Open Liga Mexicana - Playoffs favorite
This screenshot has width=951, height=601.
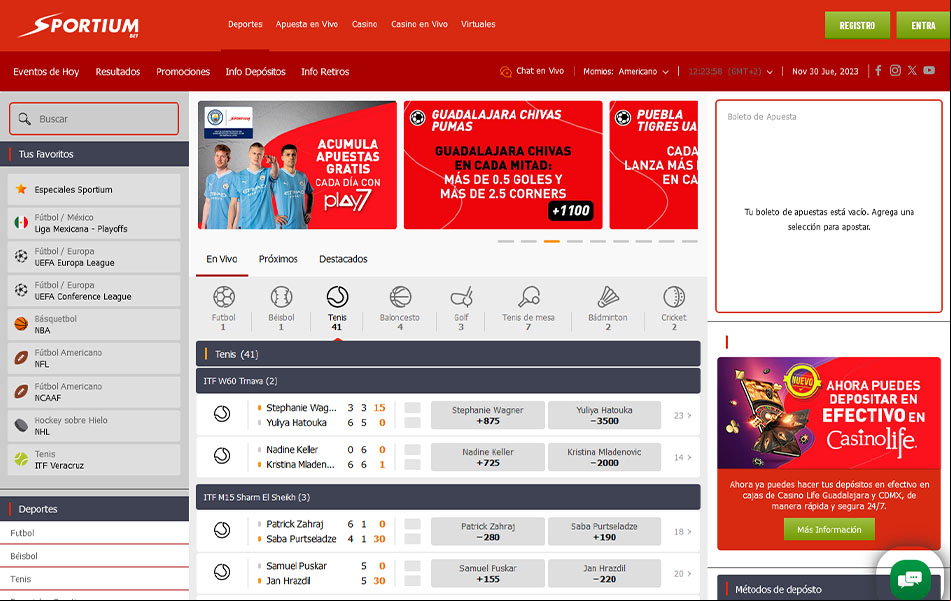pos(94,223)
